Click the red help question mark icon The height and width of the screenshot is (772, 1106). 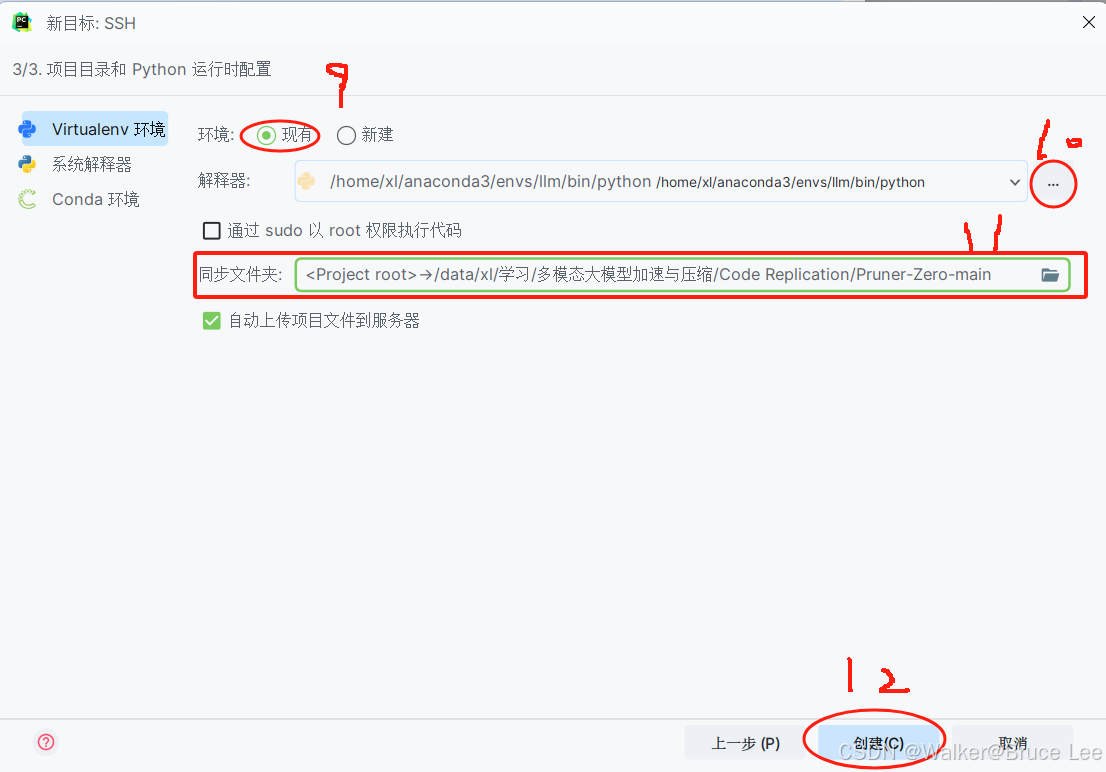(x=46, y=742)
